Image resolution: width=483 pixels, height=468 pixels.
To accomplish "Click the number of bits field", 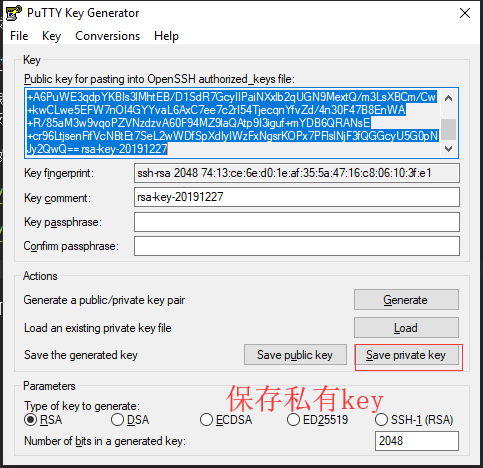I will [417, 441].
